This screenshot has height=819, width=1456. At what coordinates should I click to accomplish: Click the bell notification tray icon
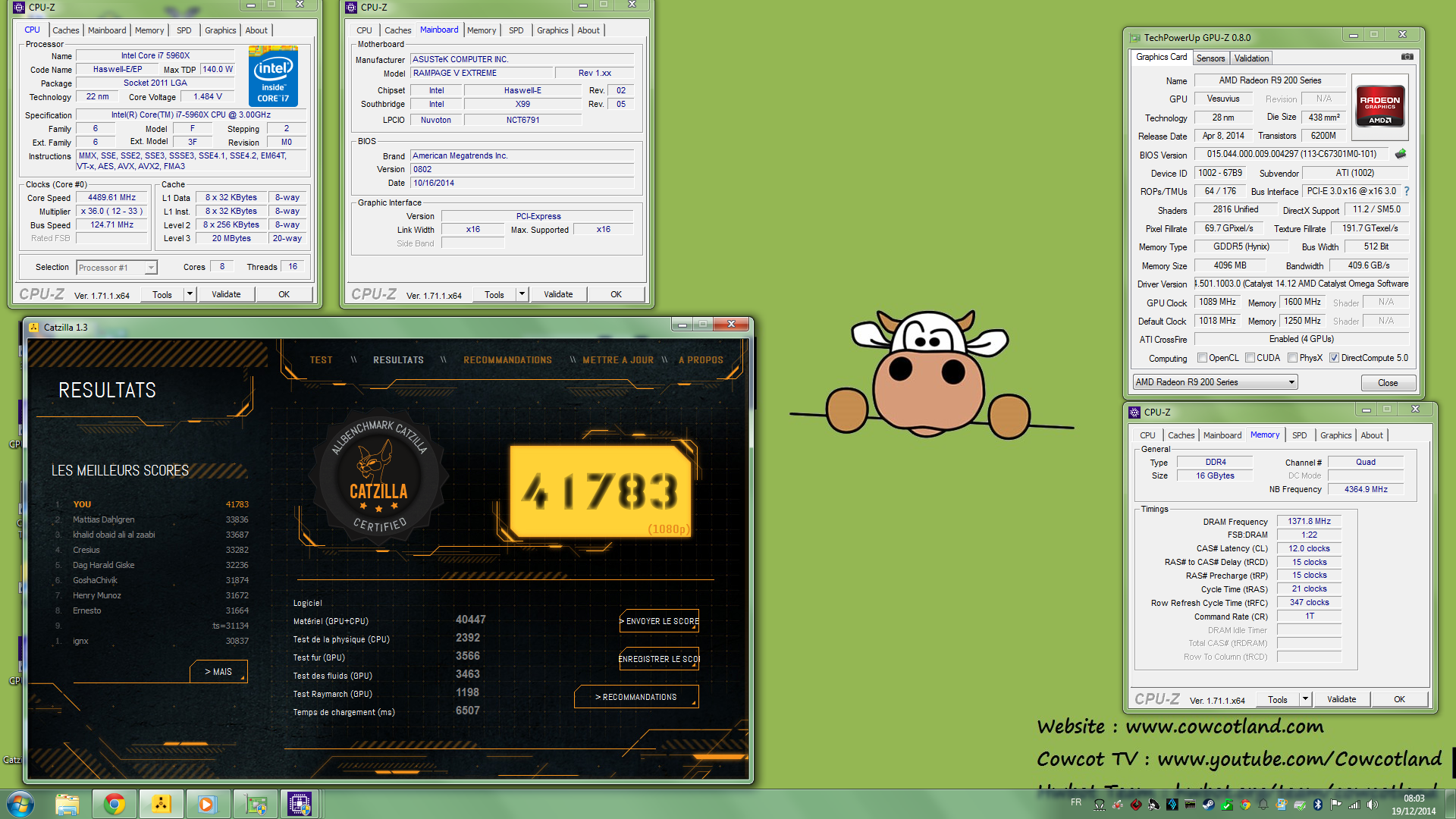(x=1263, y=805)
